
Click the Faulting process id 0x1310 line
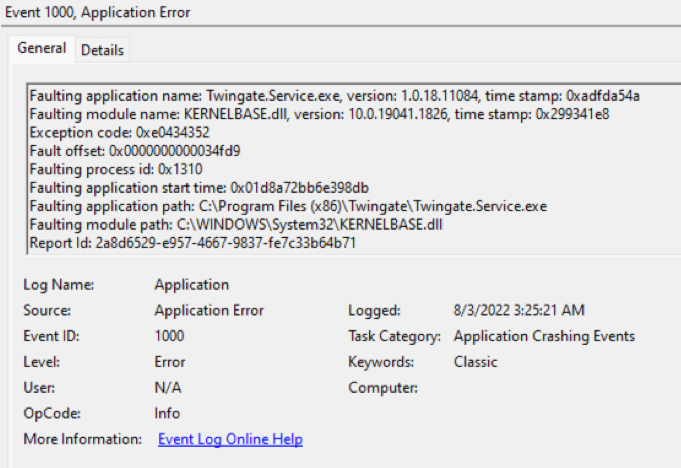click(x=116, y=169)
